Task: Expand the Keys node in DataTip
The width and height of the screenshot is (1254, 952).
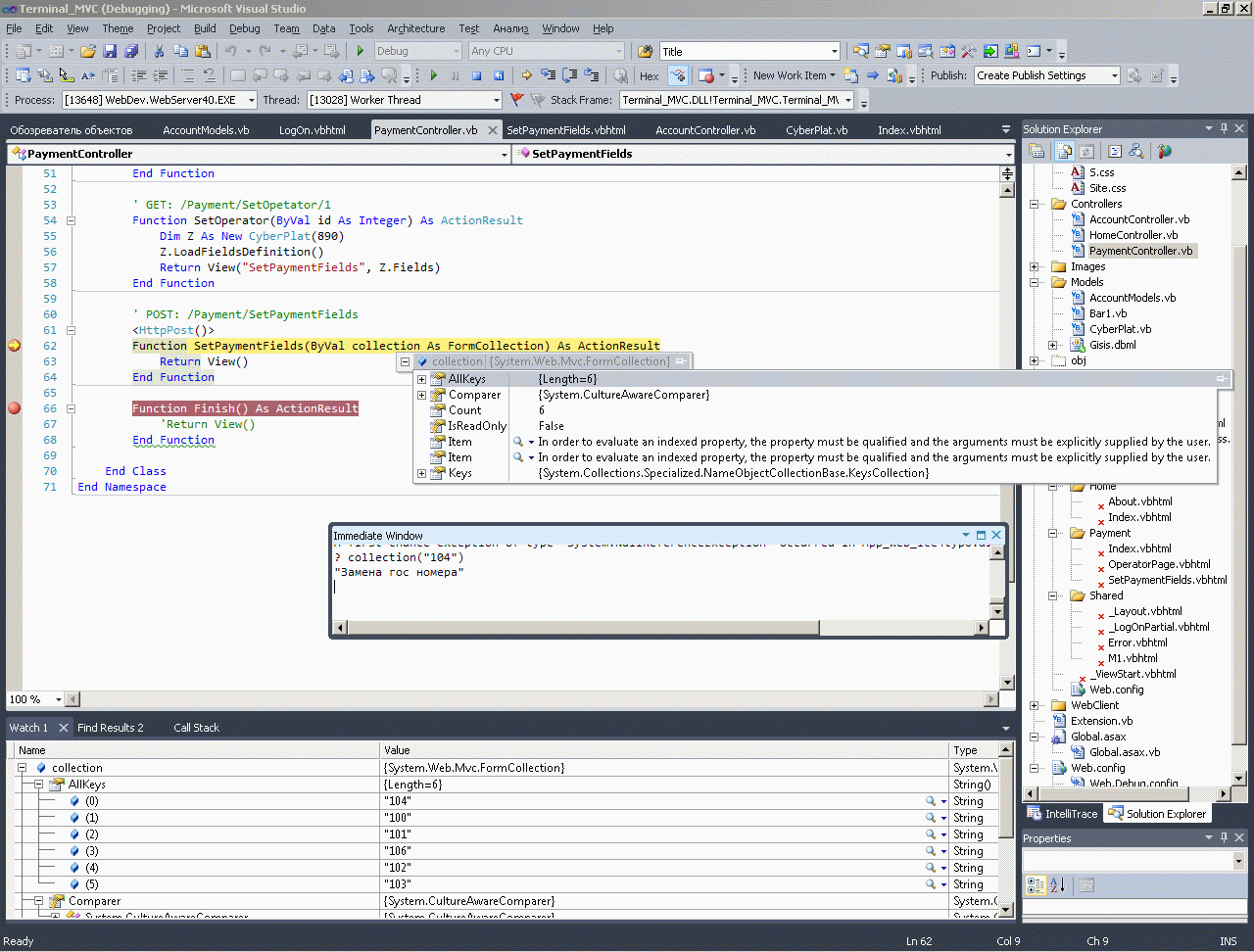Action: click(422, 474)
